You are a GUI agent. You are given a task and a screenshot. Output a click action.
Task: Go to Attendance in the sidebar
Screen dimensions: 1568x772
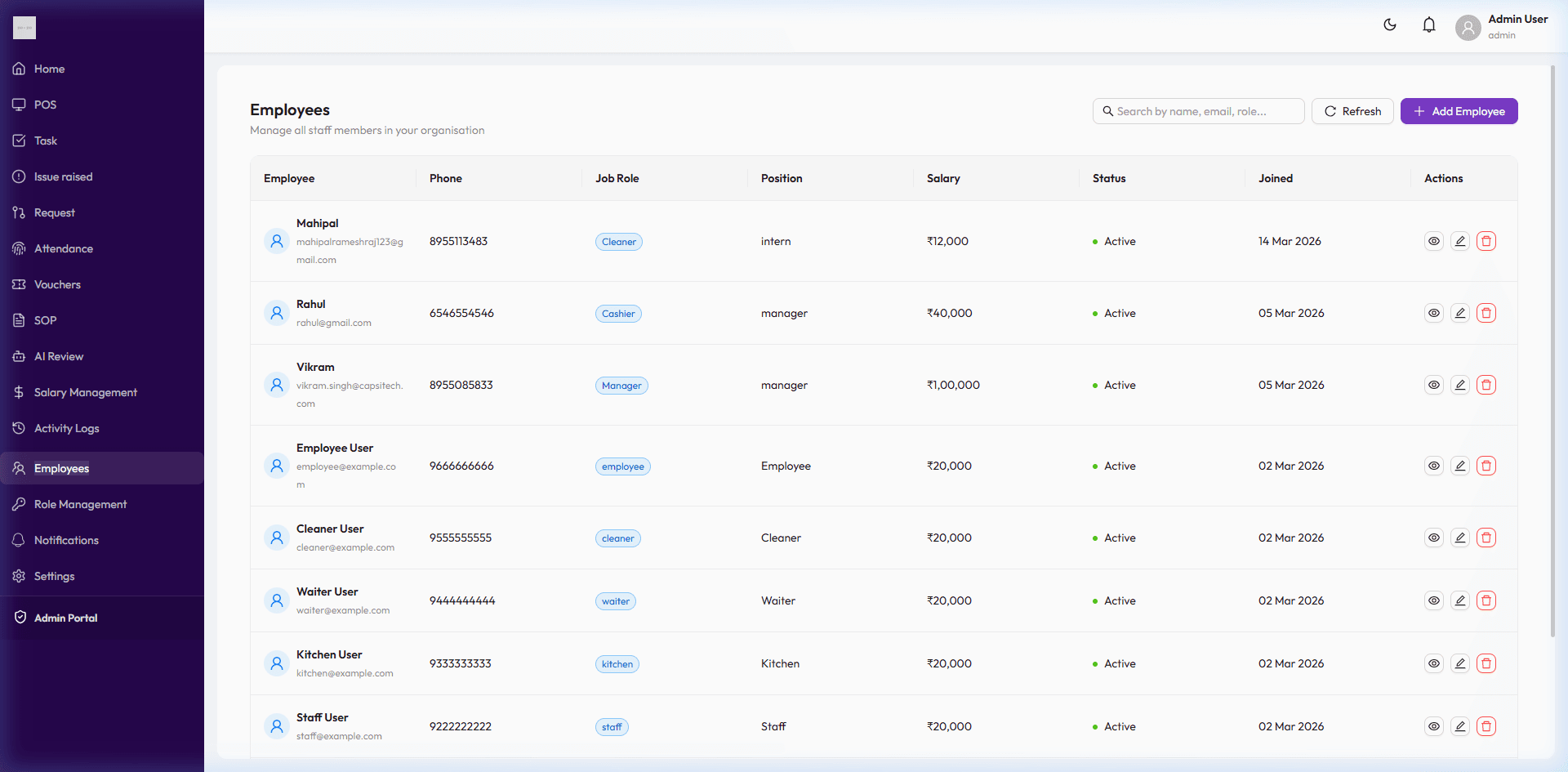[x=63, y=248]
